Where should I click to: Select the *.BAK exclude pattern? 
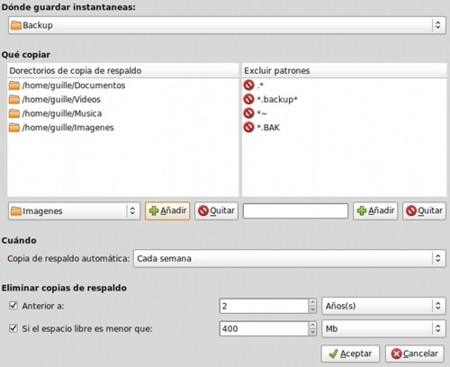pyautogui.click(x=344, y=127)
